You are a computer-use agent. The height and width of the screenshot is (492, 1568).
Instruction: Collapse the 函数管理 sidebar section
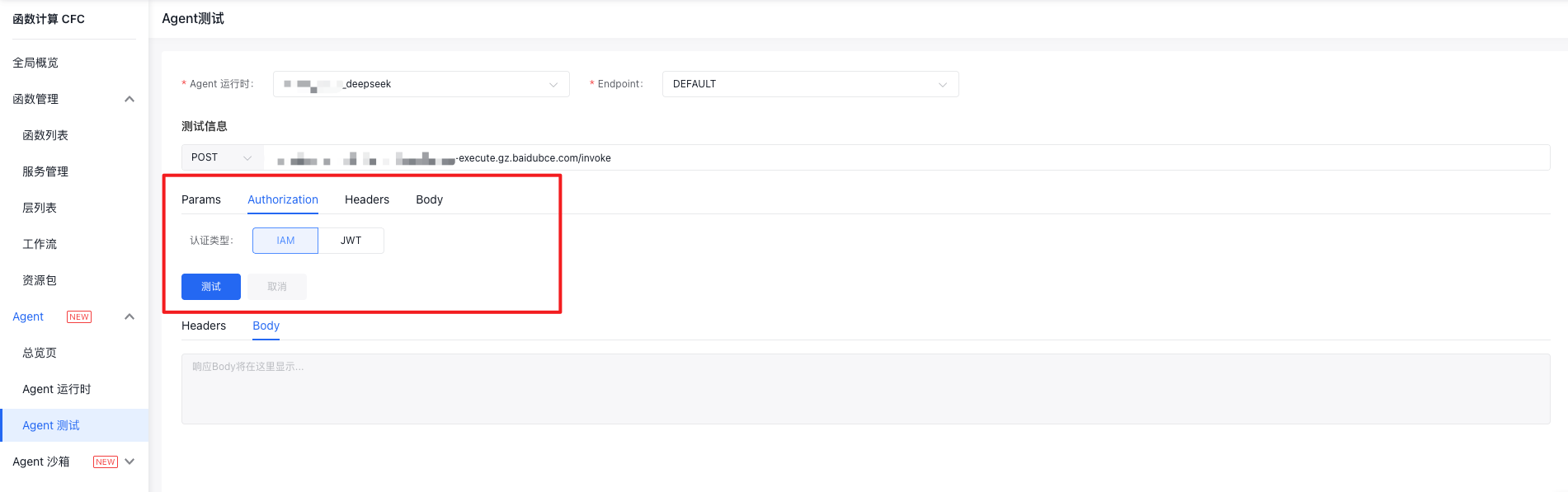129,99
